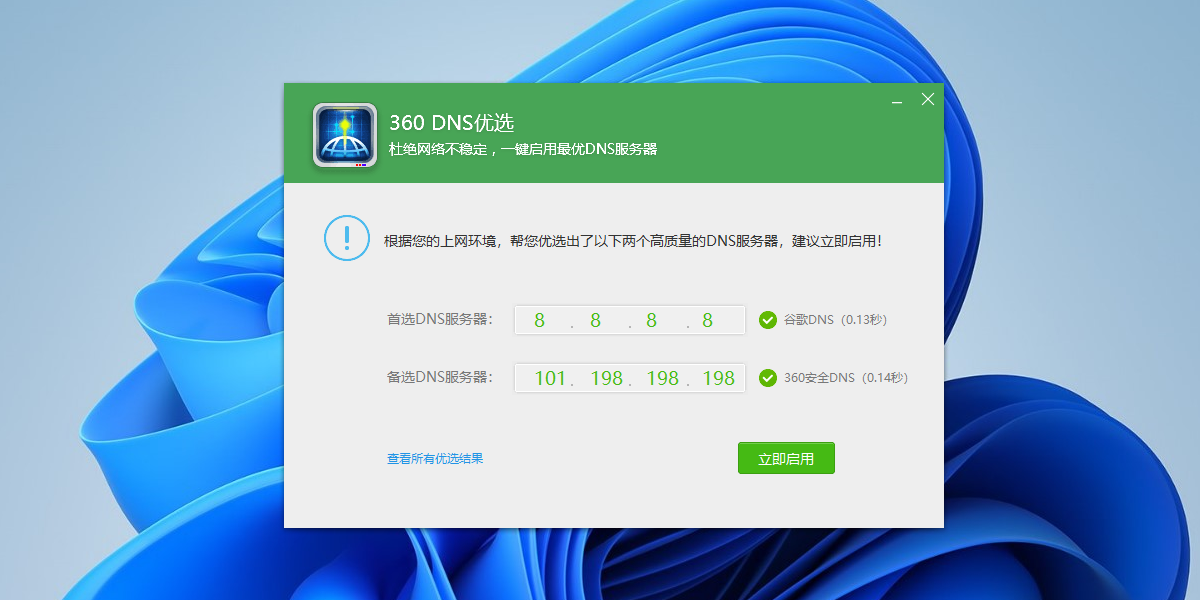Select the 360 DNS优选 title text

click(x=451, y=123)
